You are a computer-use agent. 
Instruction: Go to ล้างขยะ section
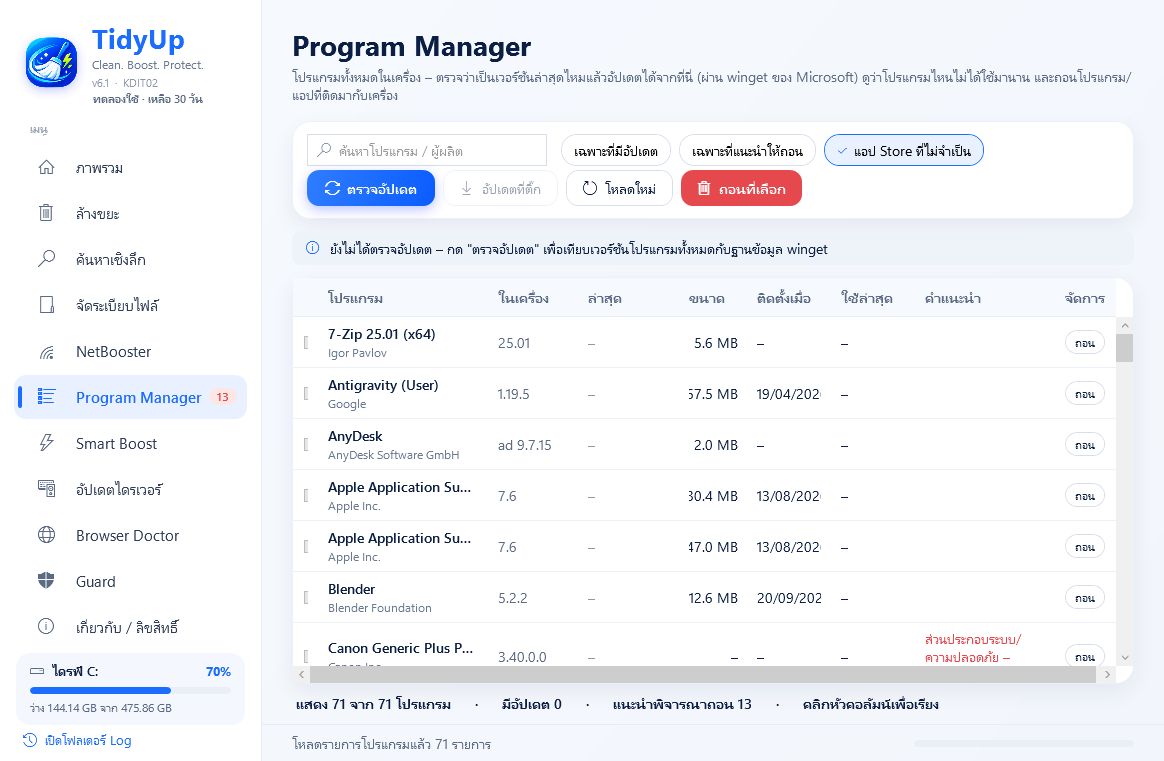click(x=131, y=214)
